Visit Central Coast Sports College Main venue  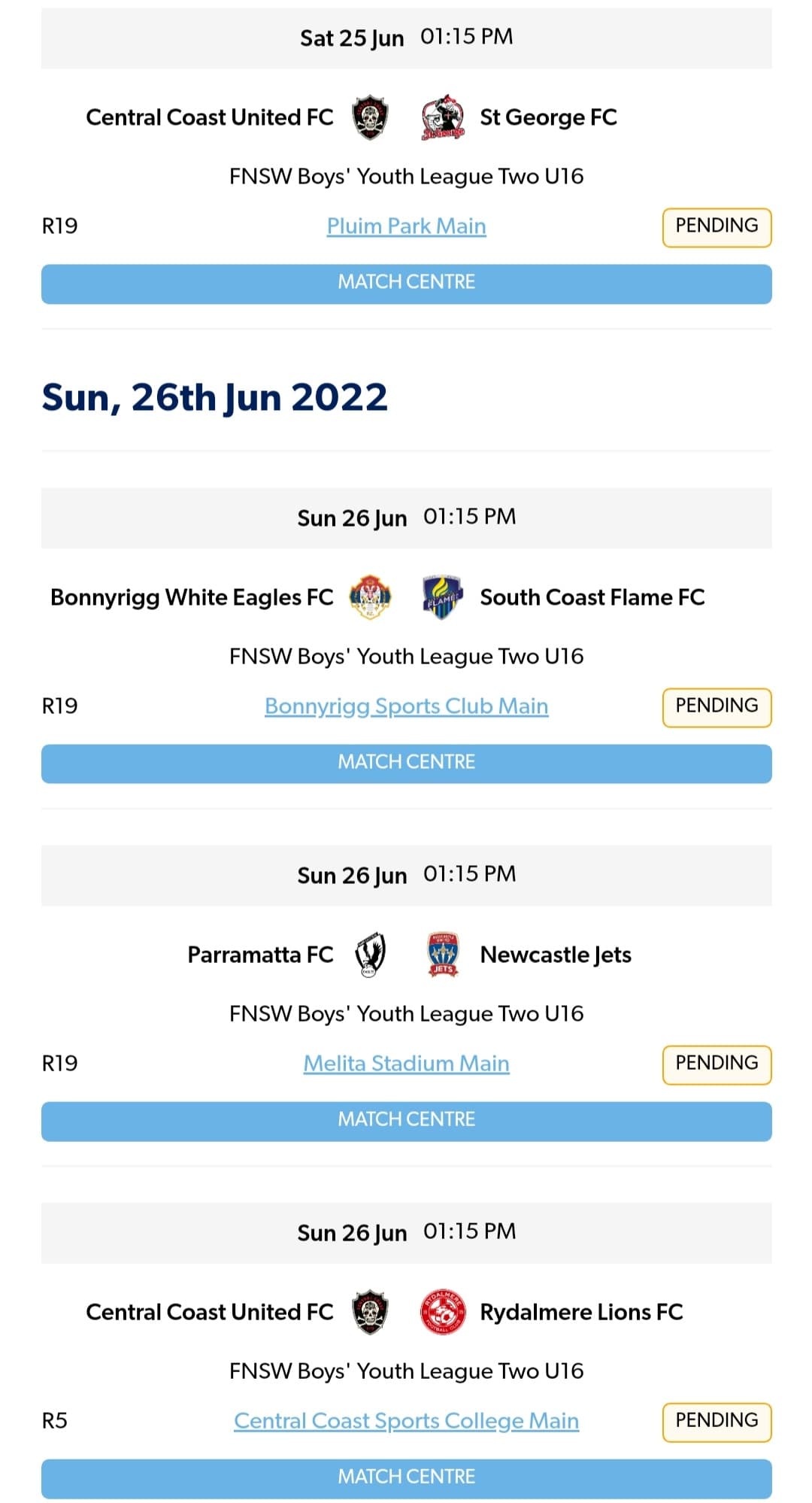point(406,1420)
